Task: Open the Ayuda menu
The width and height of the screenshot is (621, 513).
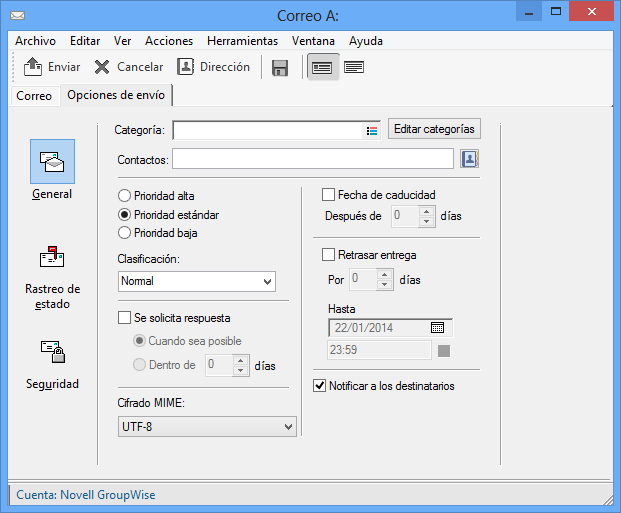Action: (366, 41)
